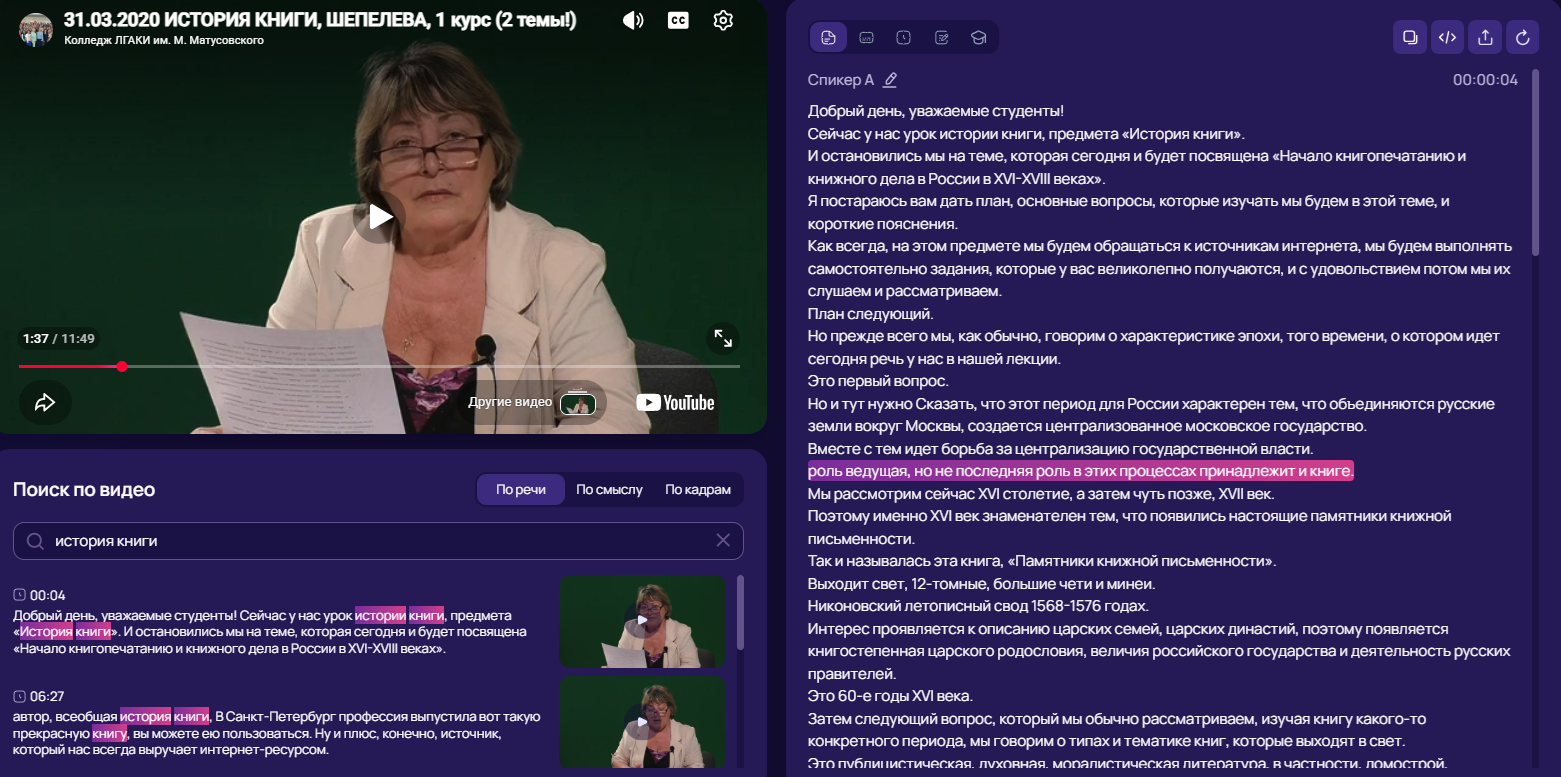The width and height of the screenshot is (1561, 777).
Task: Regenerate the transcript with the refresh icon
Action: 1523,38
